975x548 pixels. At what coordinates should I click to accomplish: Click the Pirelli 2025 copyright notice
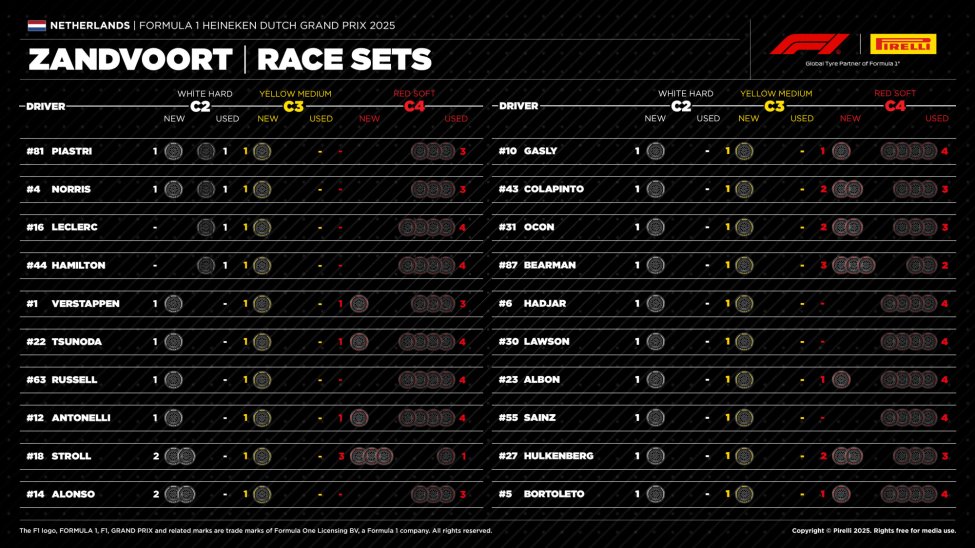coord(873,531)
